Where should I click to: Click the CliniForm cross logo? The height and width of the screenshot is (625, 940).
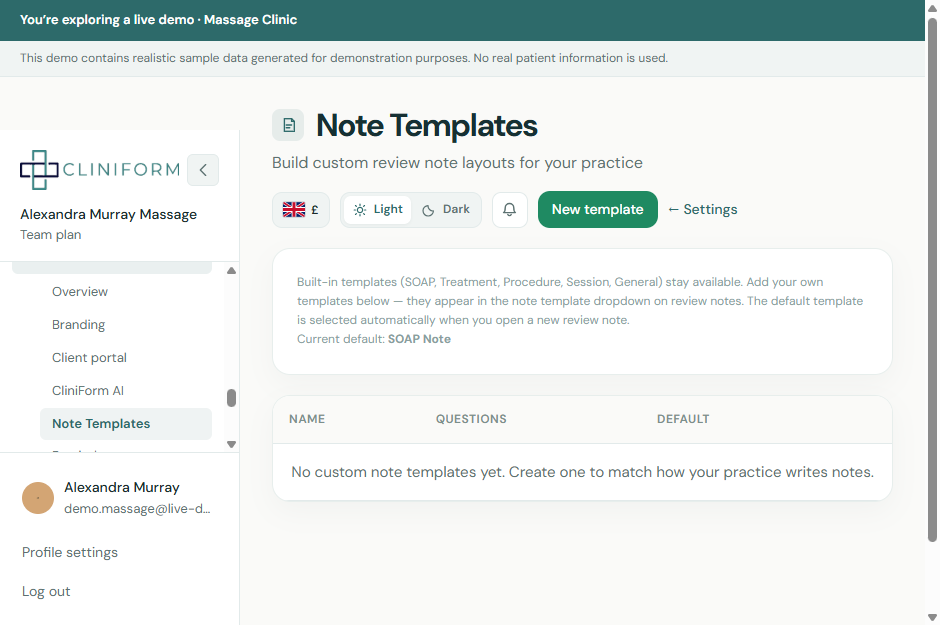pos(39,170)
